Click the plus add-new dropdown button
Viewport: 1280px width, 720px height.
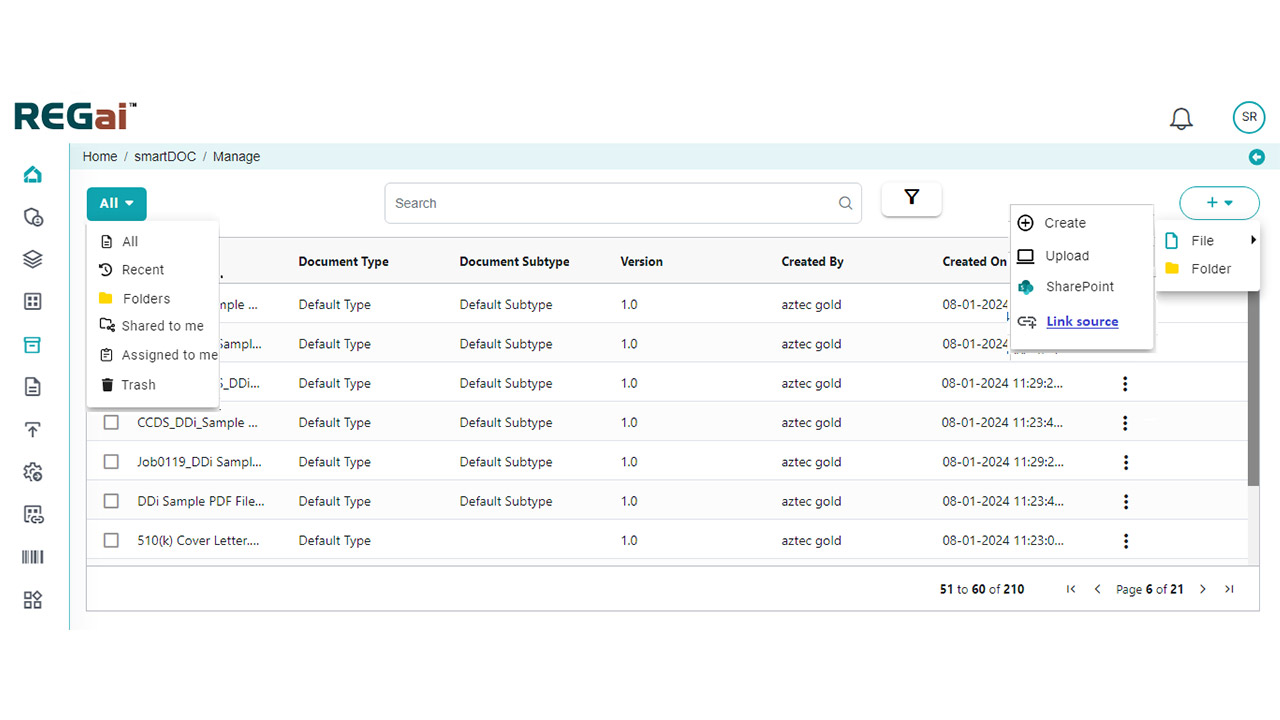pos(1218,203)
